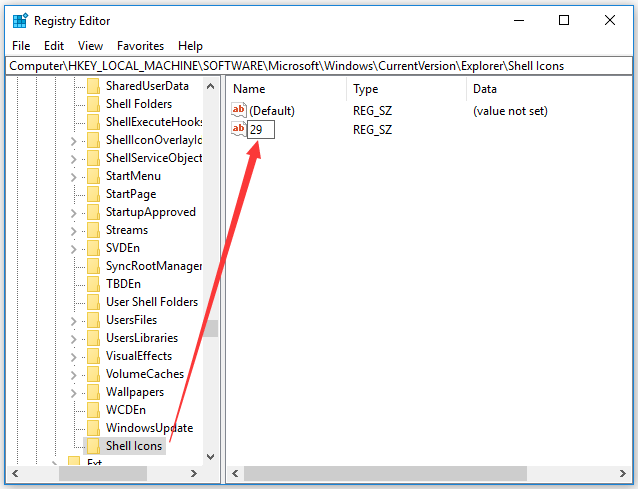Select the ShellExecuteHooks folder icon

[94, 122]
